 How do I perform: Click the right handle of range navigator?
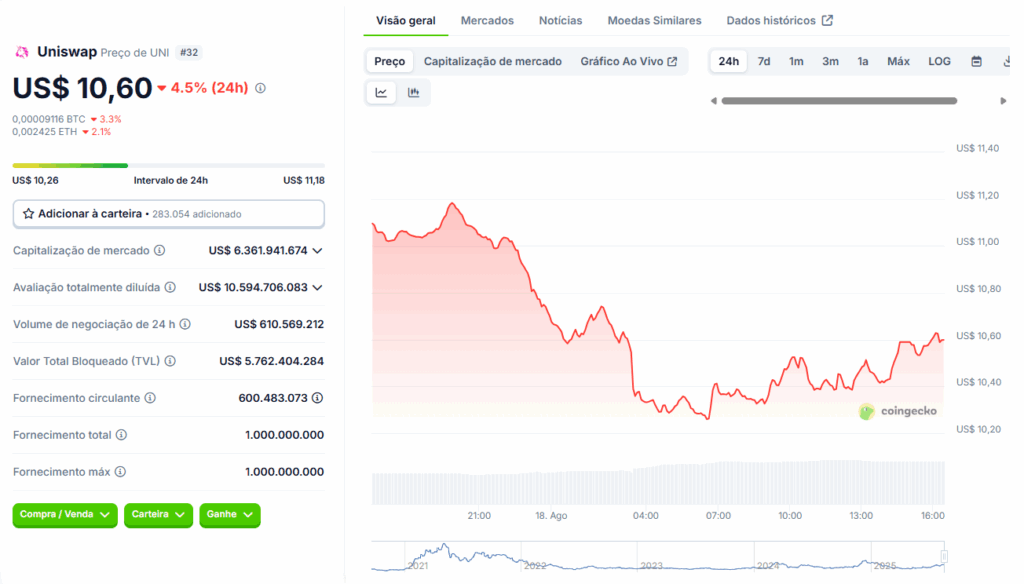pyautogui.click(x=944, y=557)
